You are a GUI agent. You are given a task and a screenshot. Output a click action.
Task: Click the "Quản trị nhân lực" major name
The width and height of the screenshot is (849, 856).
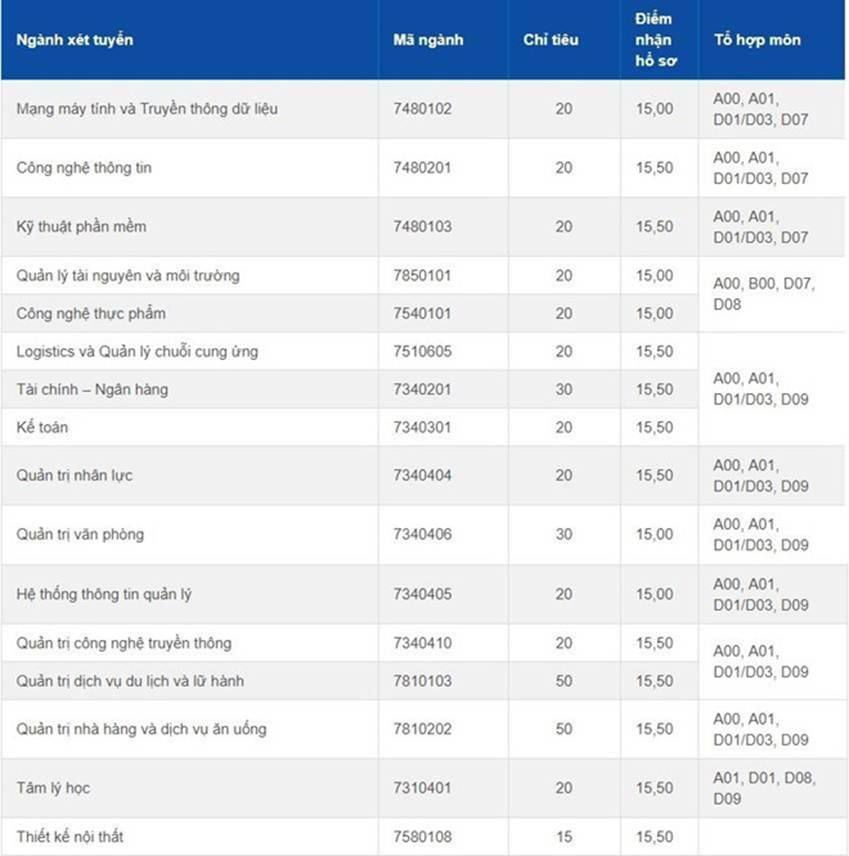tap(74, 475)
